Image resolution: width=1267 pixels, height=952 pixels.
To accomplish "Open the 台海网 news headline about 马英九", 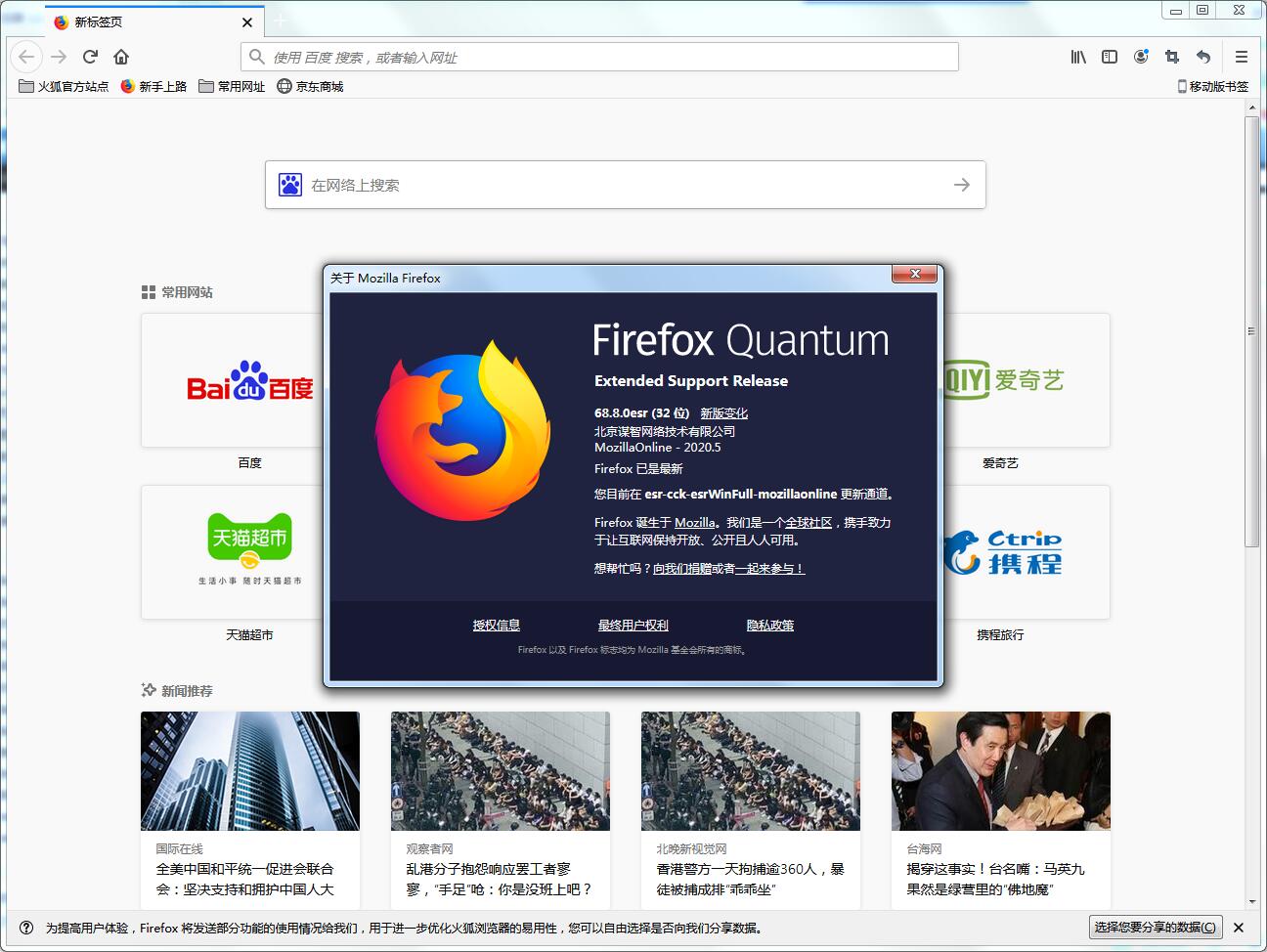I will [996, 880].
